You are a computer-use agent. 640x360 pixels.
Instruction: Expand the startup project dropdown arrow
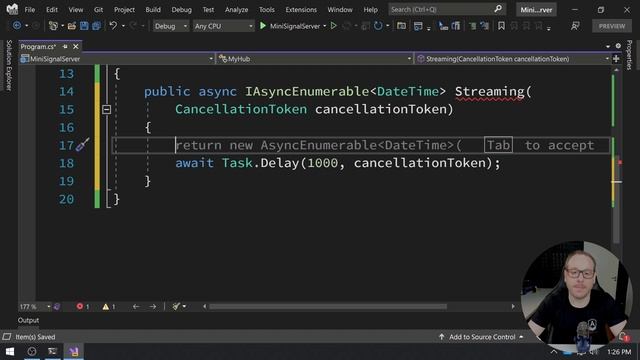pyautogui.click(x=324, y=26)
